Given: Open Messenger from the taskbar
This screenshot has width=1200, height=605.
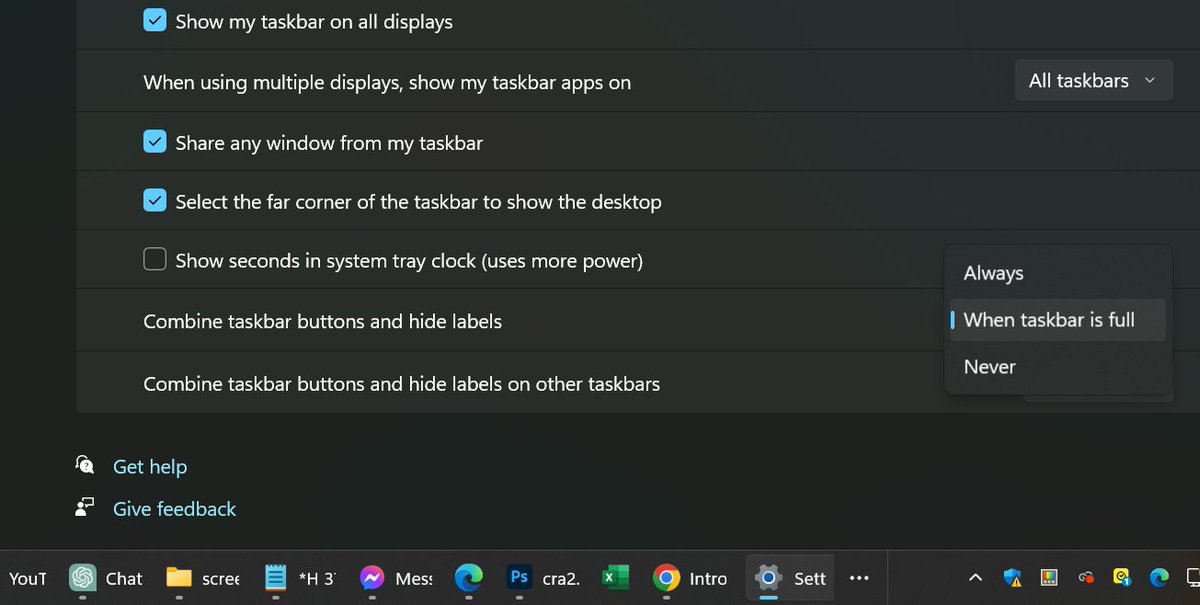Looking at the screenshot, I should 371,578.
